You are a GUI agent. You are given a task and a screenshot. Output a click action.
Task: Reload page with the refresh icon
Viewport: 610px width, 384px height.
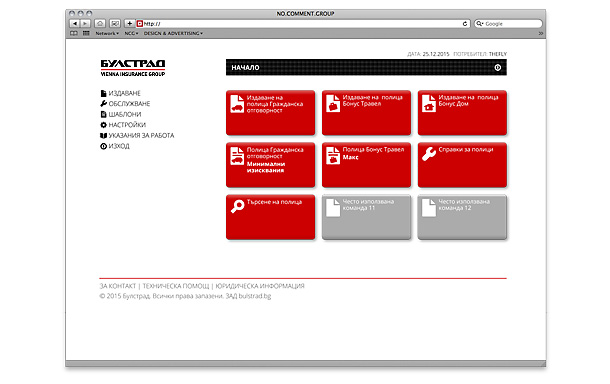pyautogui.click(x=465, y=24)
